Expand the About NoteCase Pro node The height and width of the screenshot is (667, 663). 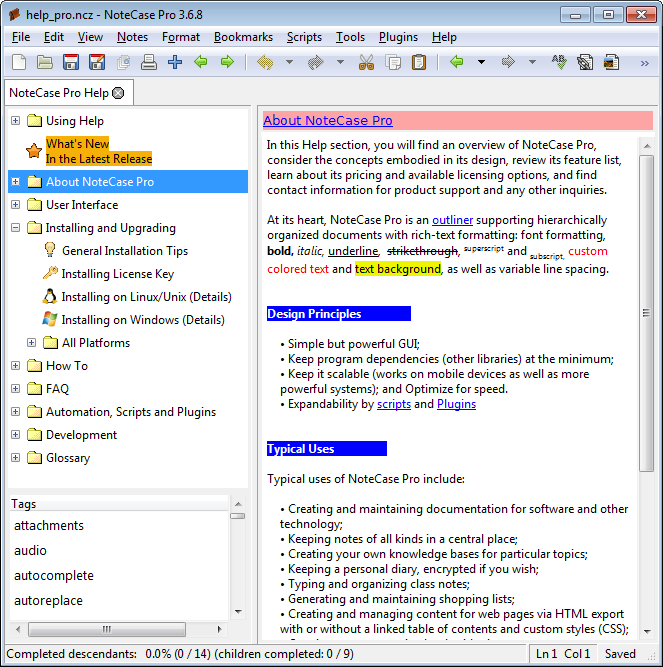(x=15, y=182)
